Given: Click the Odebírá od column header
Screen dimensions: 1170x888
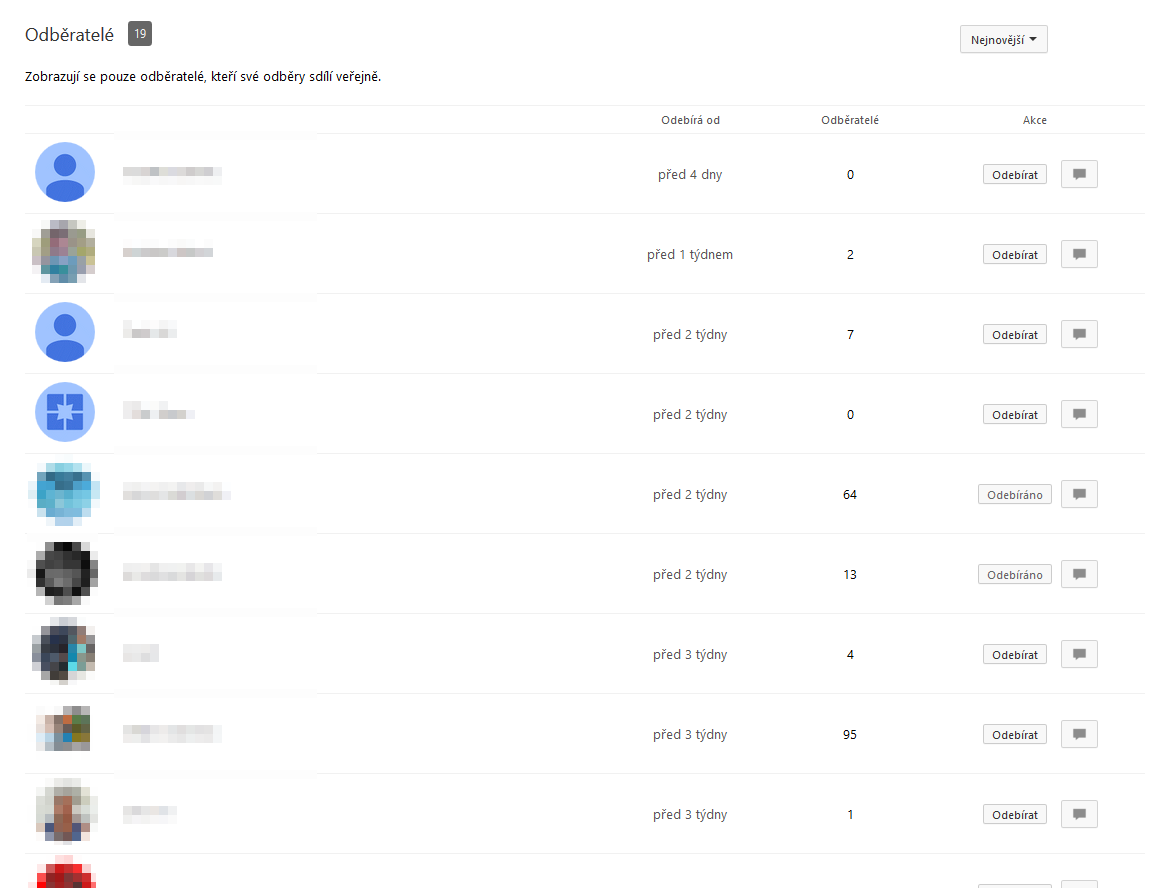Looking at the screenshot, I should (690, 120).
